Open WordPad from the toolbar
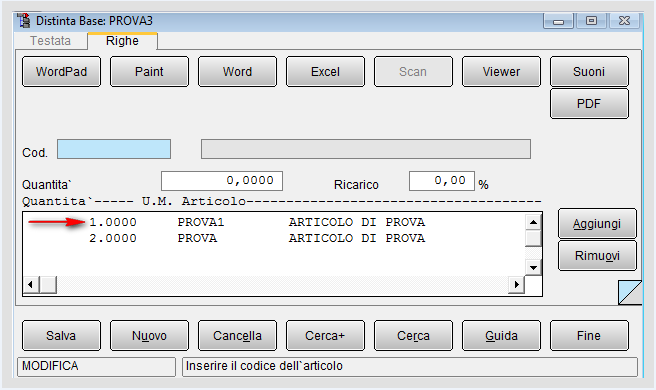Screen dimensions: 656x390 pos(62,72)
